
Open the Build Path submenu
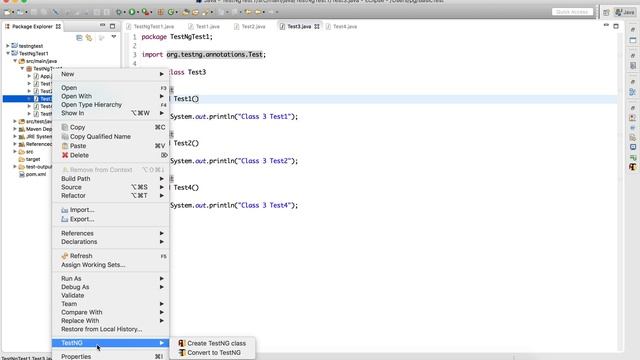[x=111, y=179]
